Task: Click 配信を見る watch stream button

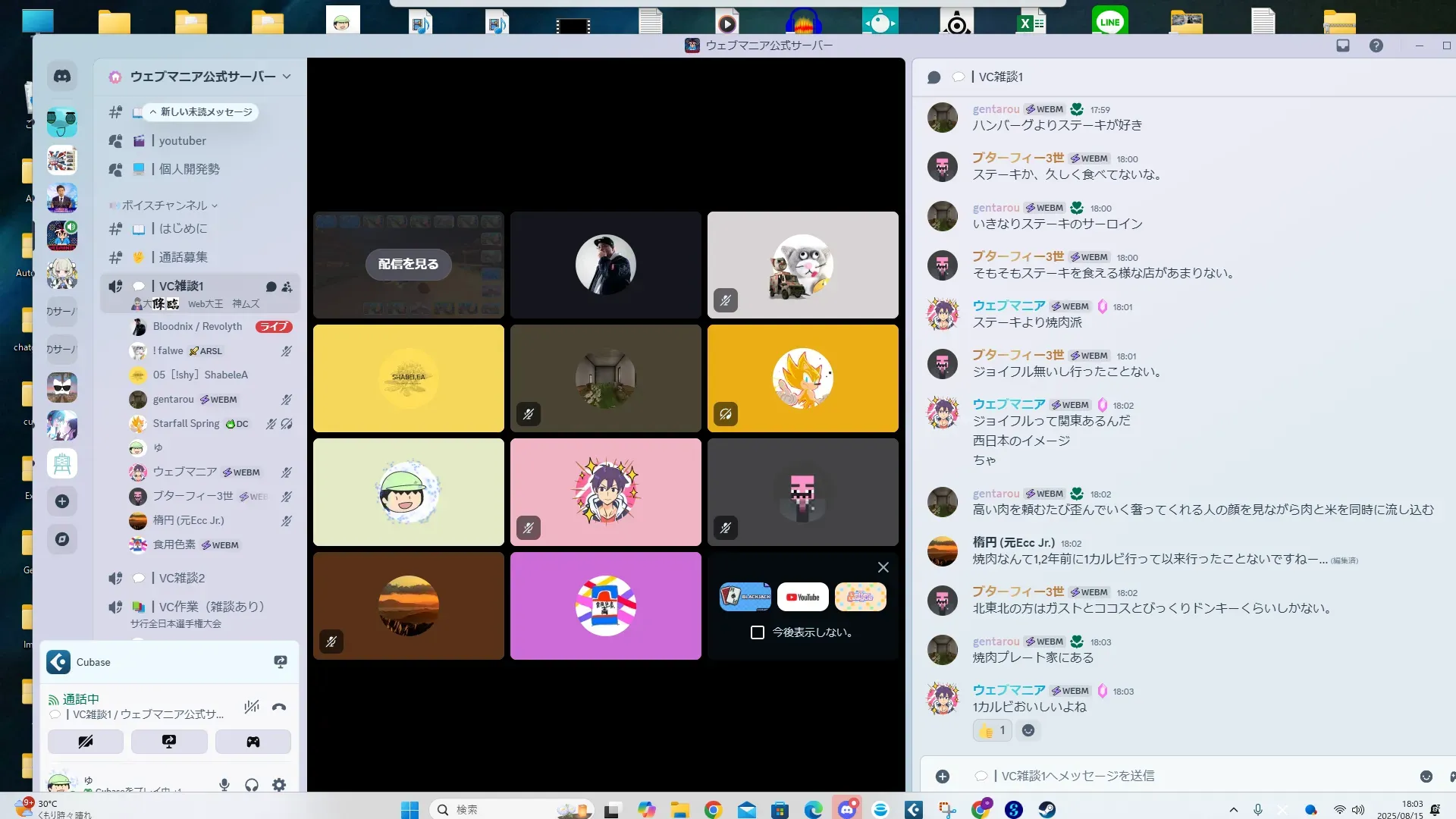Action: pyautogui.click(x=408, y=264)
